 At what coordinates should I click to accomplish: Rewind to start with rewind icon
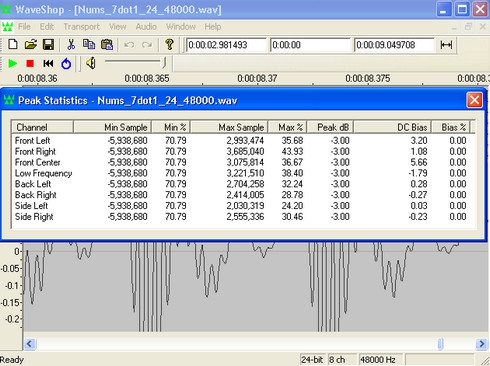48,63
